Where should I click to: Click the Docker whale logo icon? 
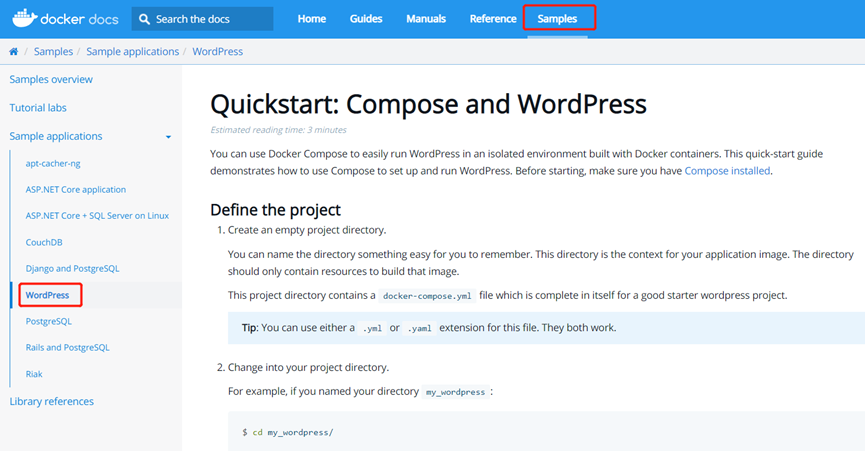[25, 18]
